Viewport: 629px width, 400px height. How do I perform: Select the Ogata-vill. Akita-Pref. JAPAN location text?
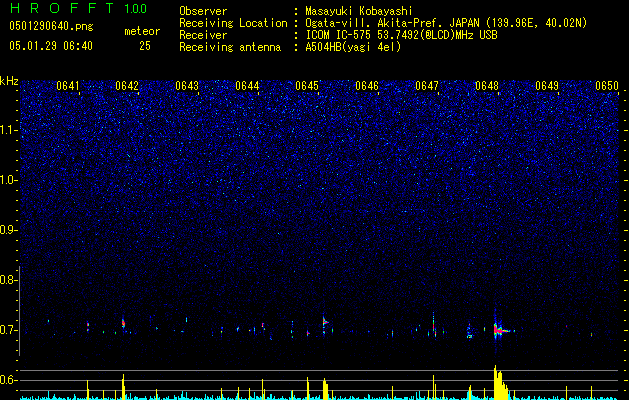tap(446, 23)
